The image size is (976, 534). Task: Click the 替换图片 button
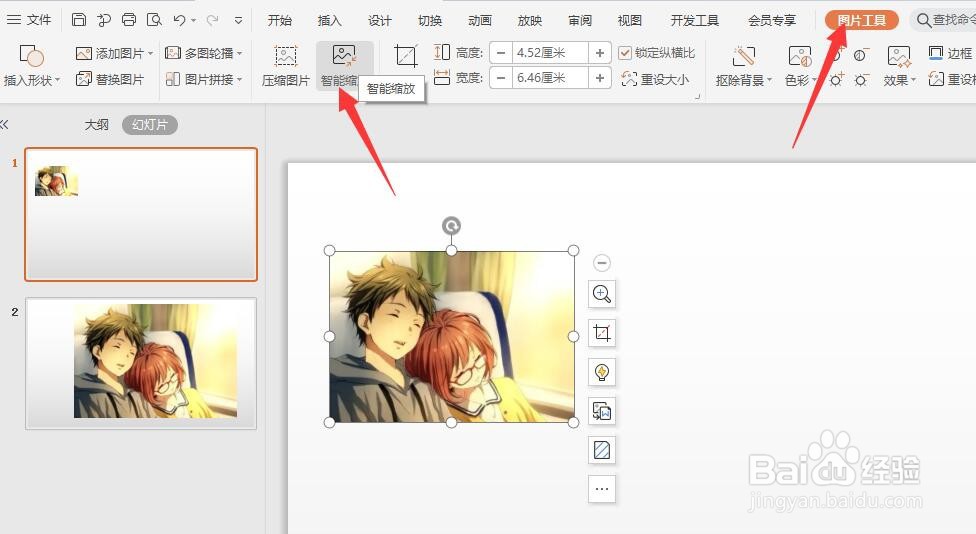click(110, 79)
